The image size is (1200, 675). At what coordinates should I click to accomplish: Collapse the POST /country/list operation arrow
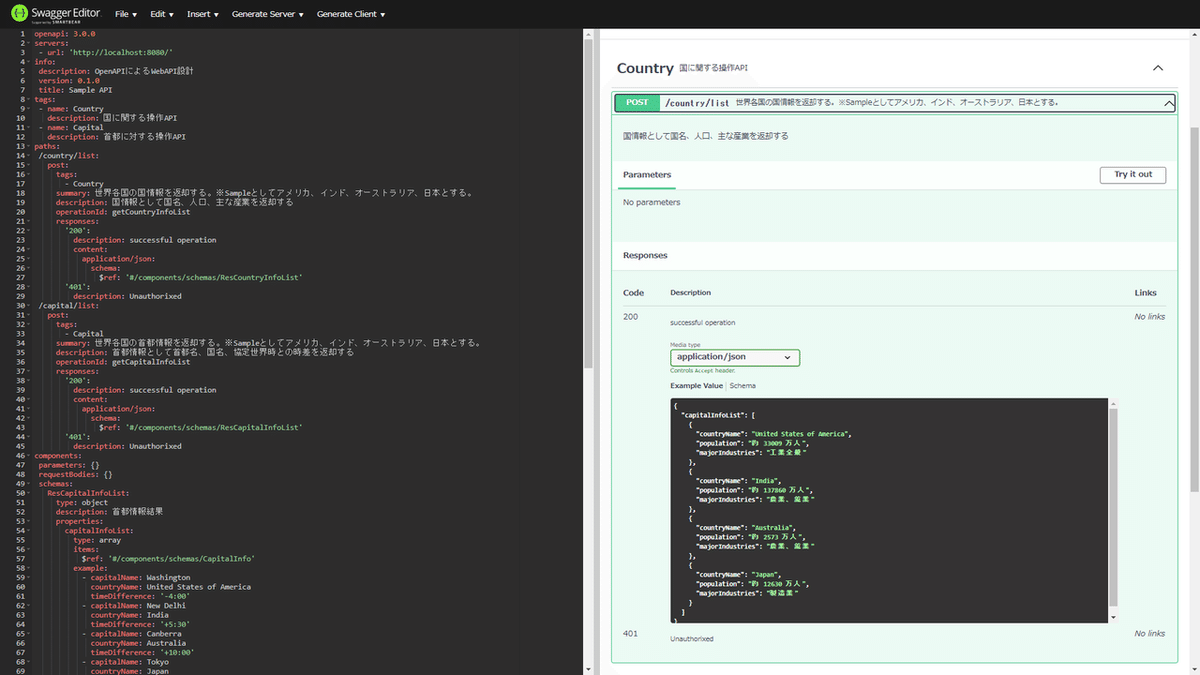pos(1168,102)
